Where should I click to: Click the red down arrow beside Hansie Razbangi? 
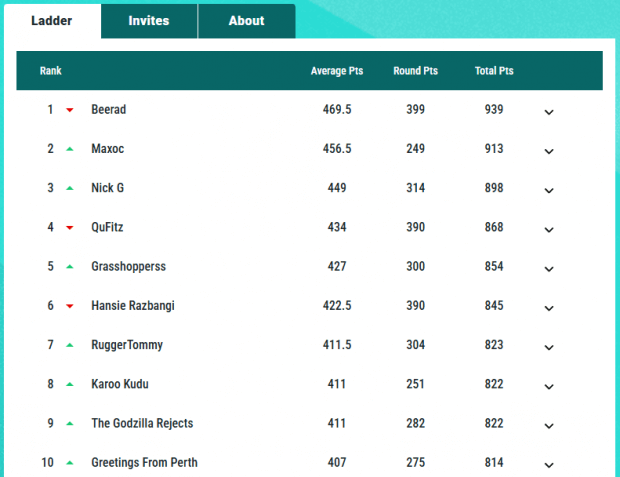[x=70, y=306]
